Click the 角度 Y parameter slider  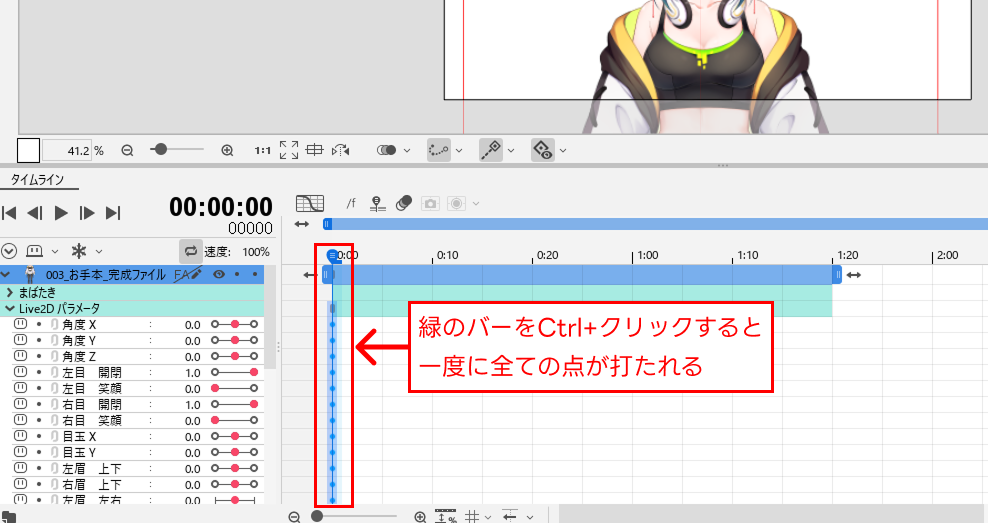234,340
